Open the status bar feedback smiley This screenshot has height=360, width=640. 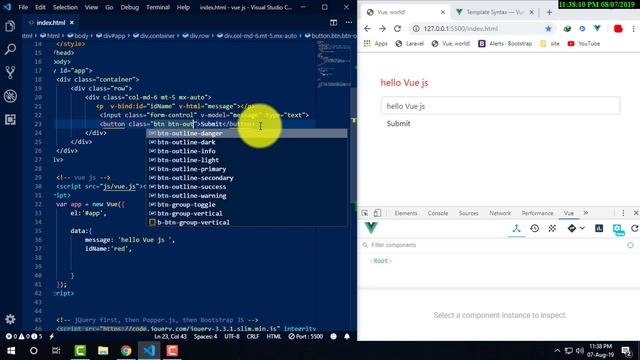tap(333, 336)
